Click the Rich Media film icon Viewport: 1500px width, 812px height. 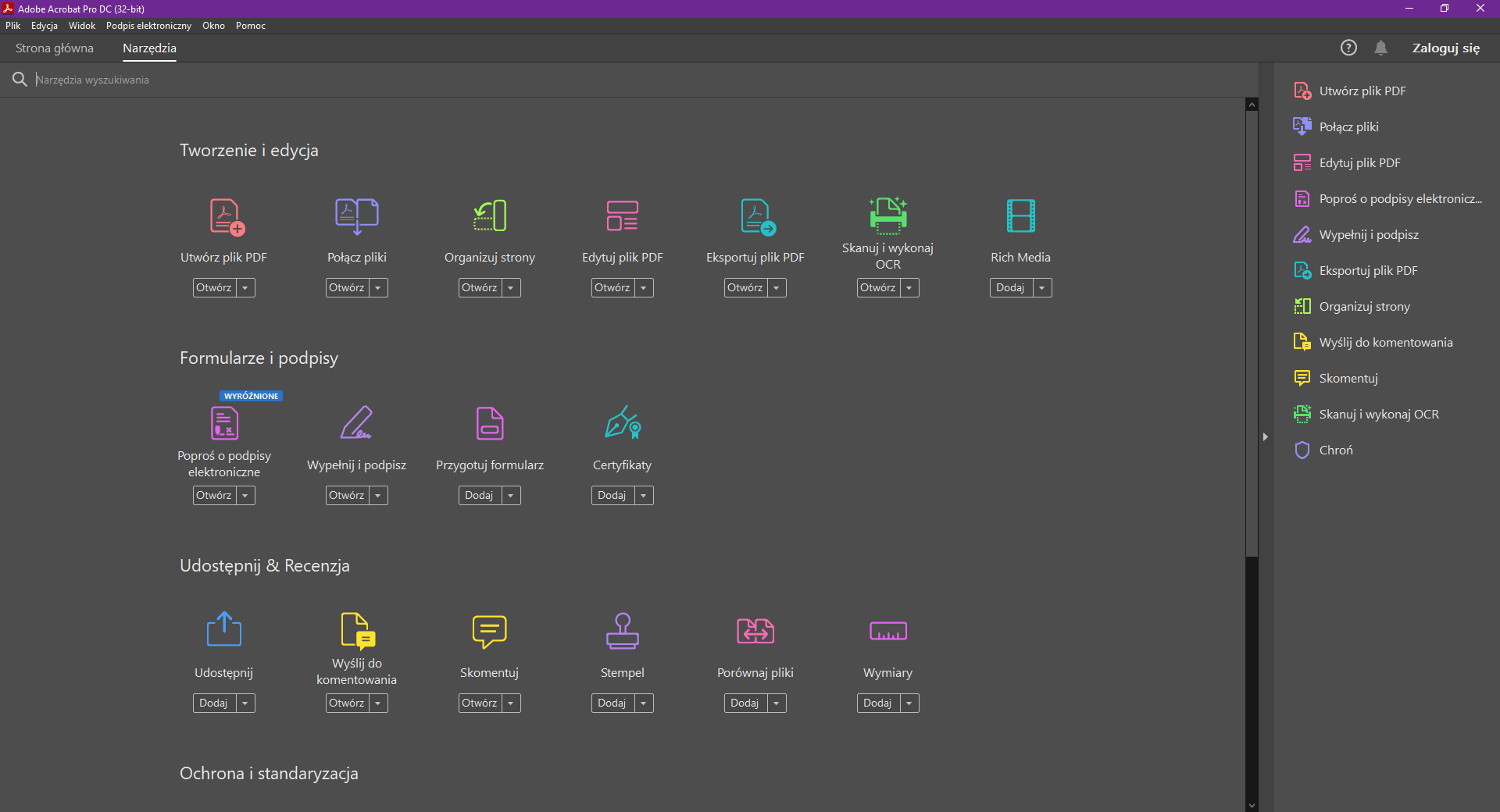1021,216
